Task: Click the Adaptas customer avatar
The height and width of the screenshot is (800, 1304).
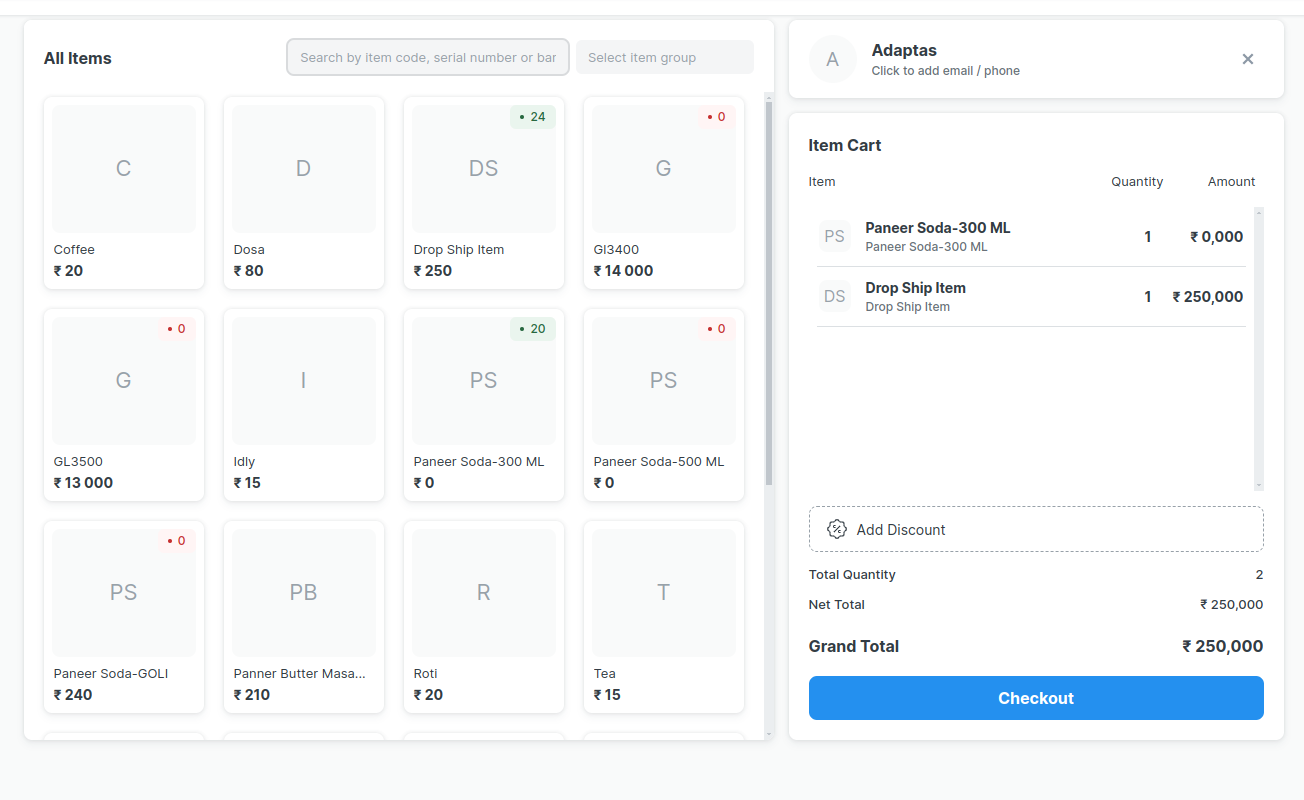Action: pyautogui.click(x=832, y=59)
